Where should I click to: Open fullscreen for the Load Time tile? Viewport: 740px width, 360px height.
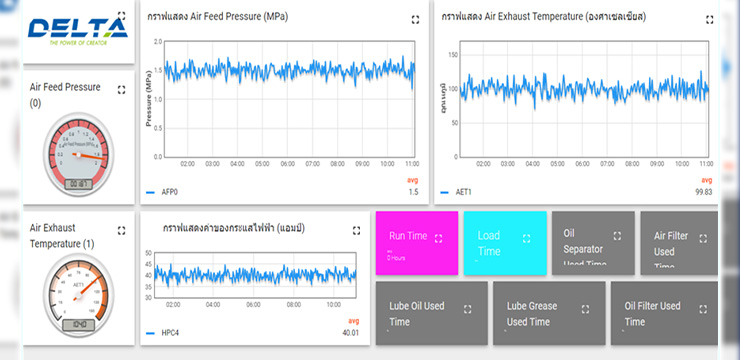tap(527, 238)
